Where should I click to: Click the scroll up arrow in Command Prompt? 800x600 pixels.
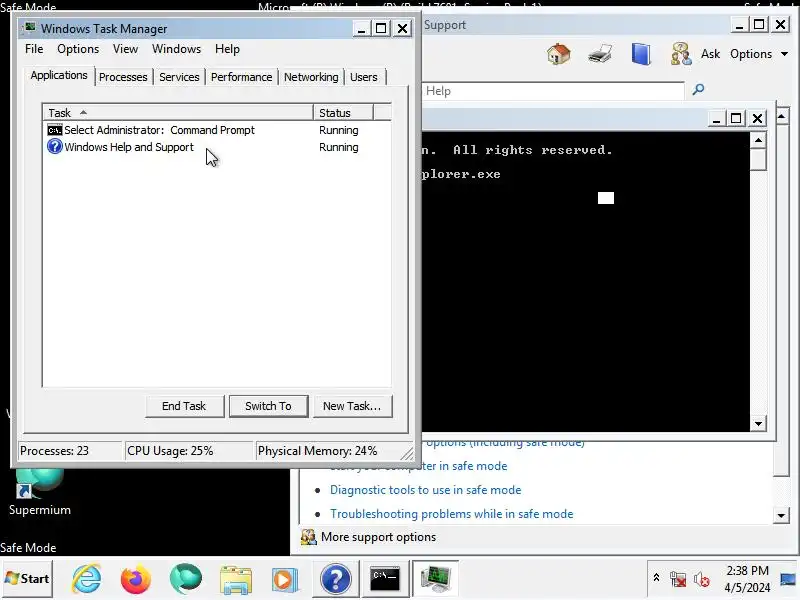(758, 140)
